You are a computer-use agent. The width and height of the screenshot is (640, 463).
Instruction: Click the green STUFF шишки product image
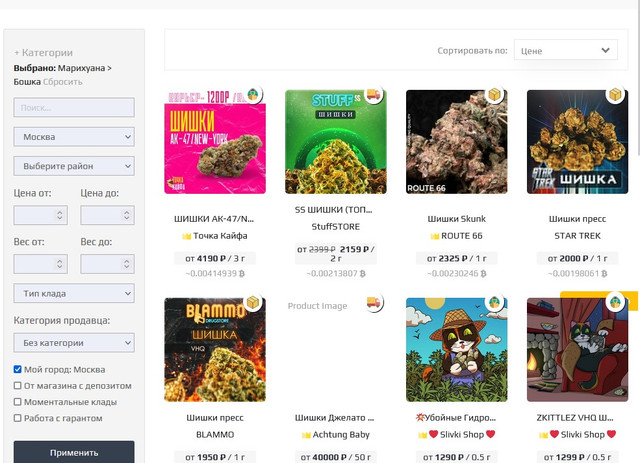tap(336, 142)
